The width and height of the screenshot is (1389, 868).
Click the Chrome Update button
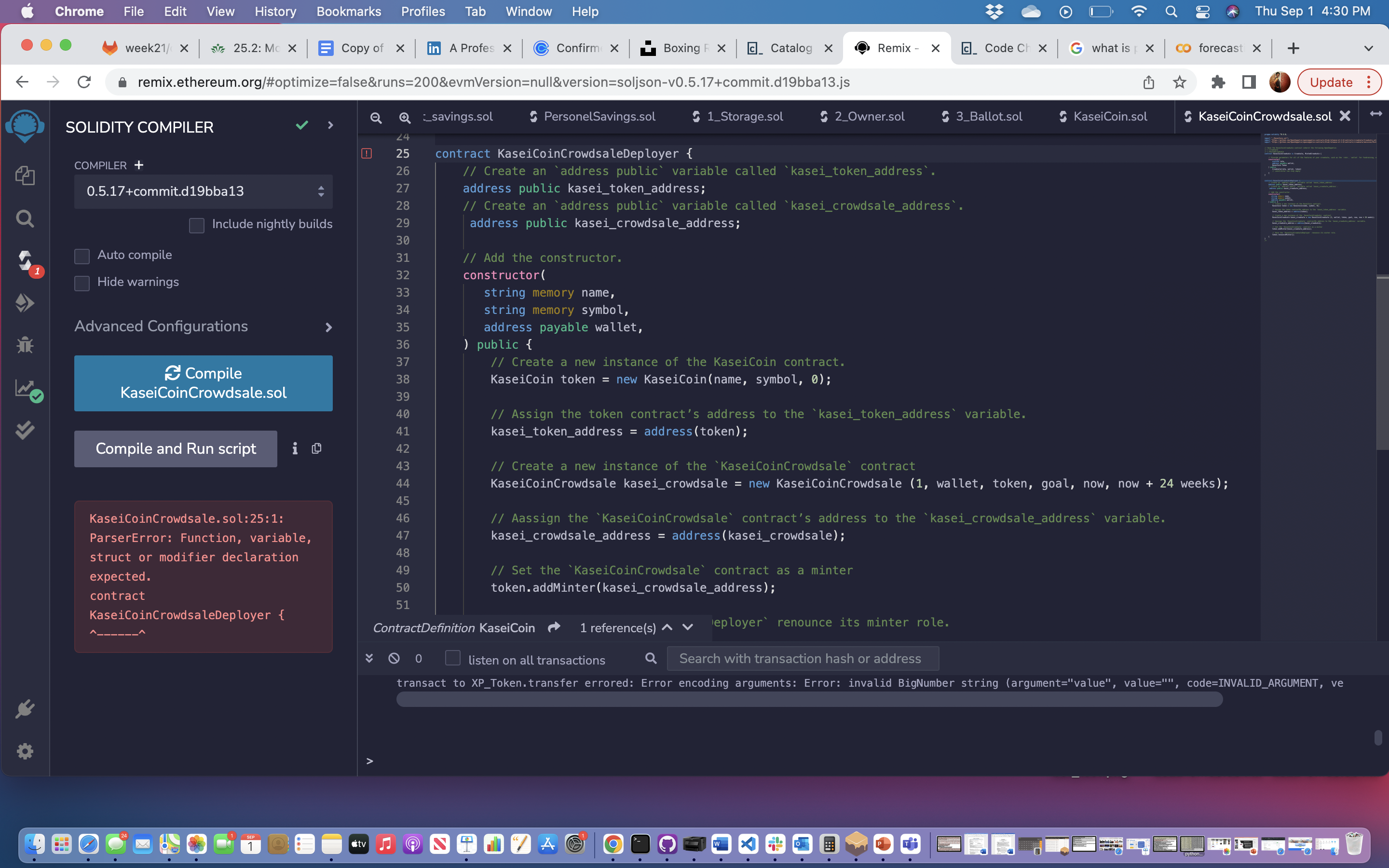click(1338, 82)
